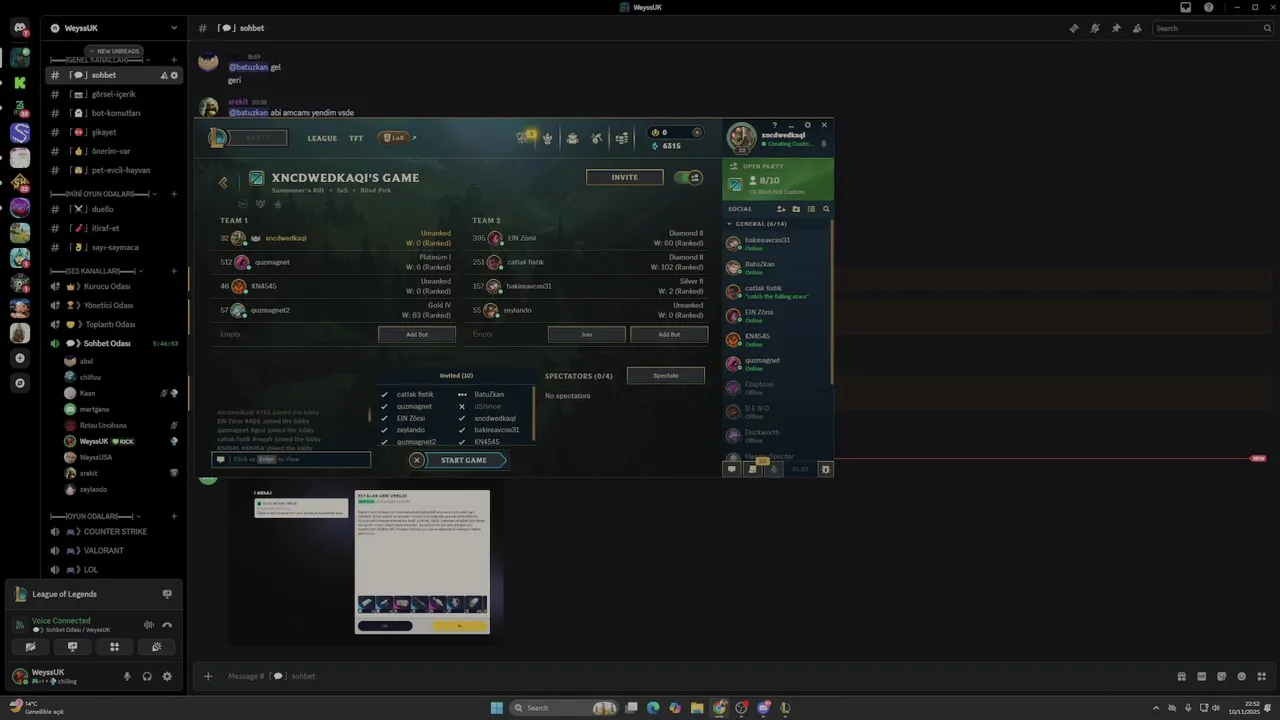Image resolution: width=1280 pixels, height=720 pixels.
Task: Open the enlarged League lobby image
Action: click(x=514, y=298)
